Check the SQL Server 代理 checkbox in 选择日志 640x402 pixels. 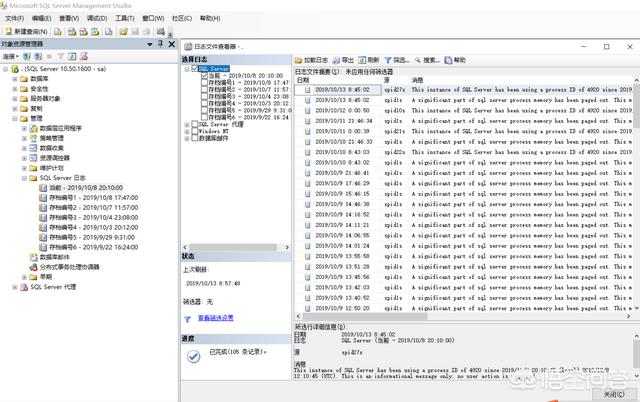click(x=195, y=124)
